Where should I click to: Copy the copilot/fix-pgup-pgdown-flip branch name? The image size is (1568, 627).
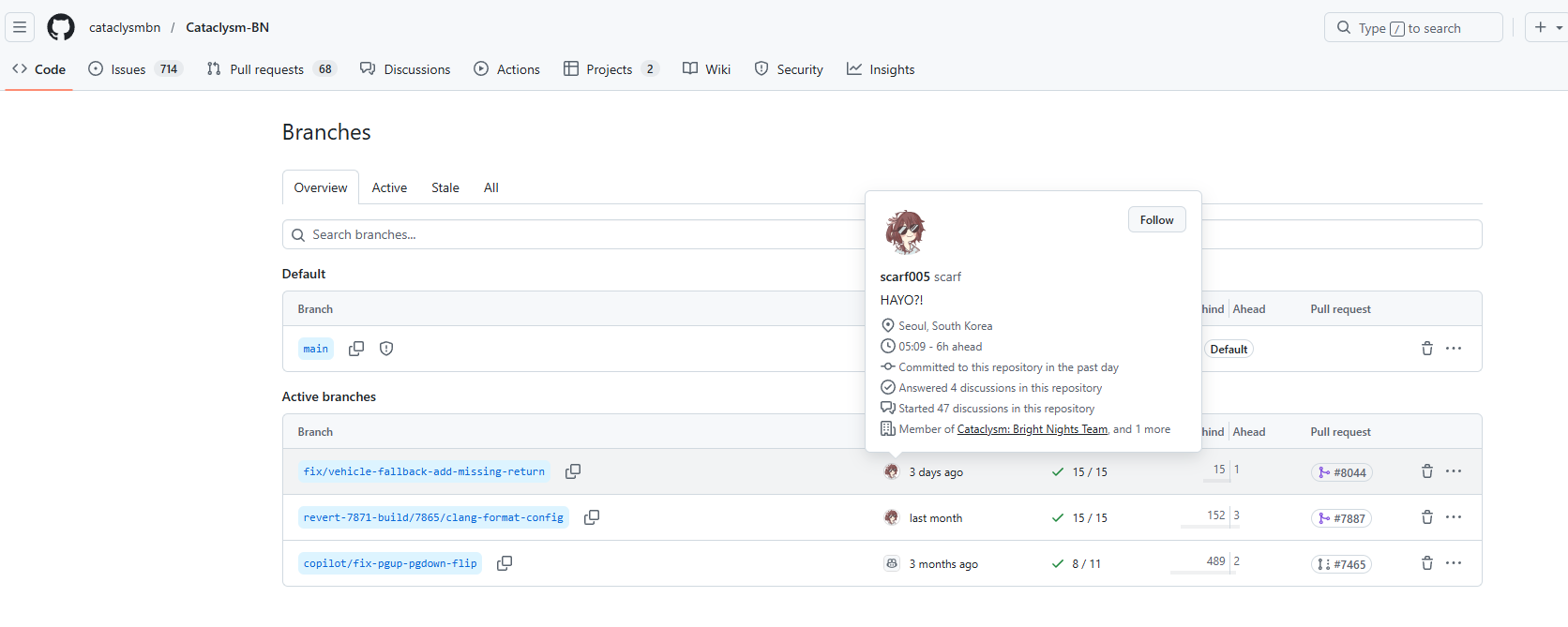pos(505,563)
